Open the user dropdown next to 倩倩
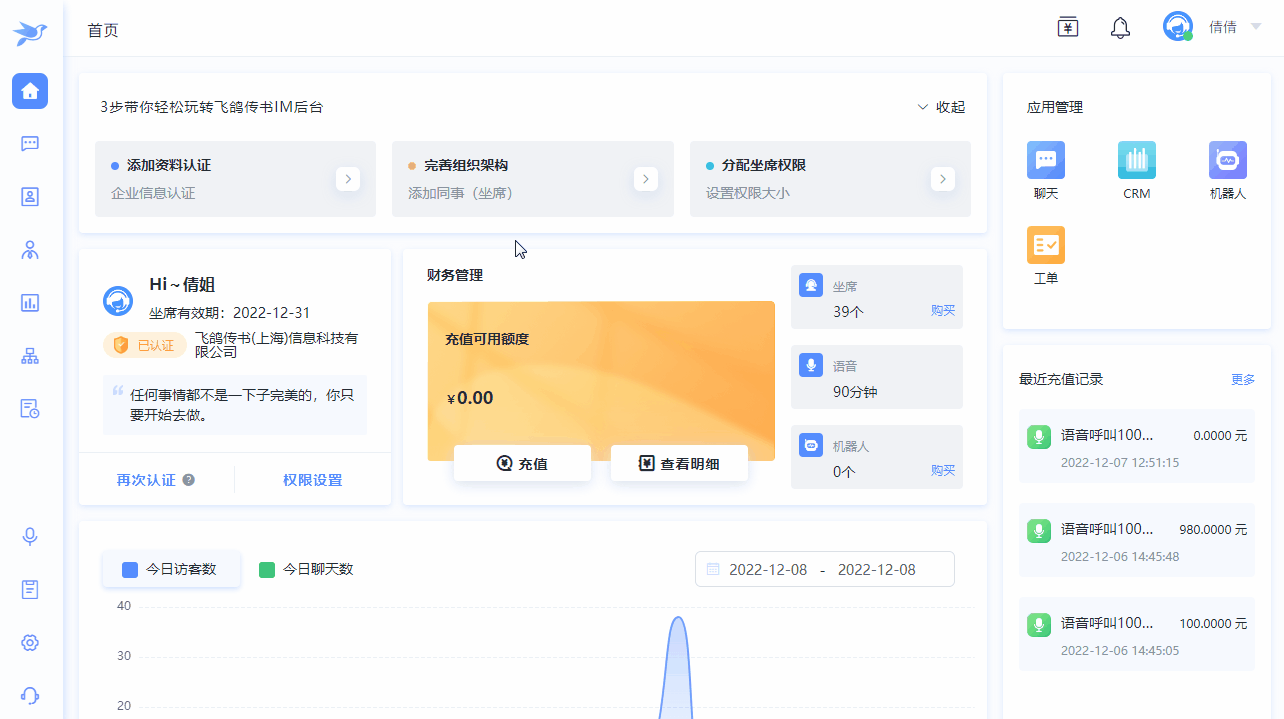Screen dimensions: 1284x719 1256,27
